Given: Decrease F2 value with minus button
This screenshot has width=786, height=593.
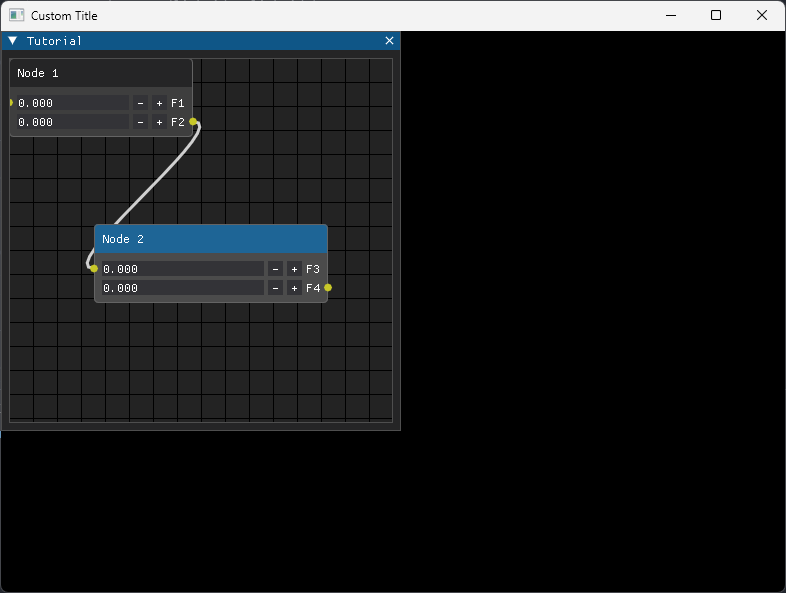Looking at the screenshot, I should pos(140,122).
